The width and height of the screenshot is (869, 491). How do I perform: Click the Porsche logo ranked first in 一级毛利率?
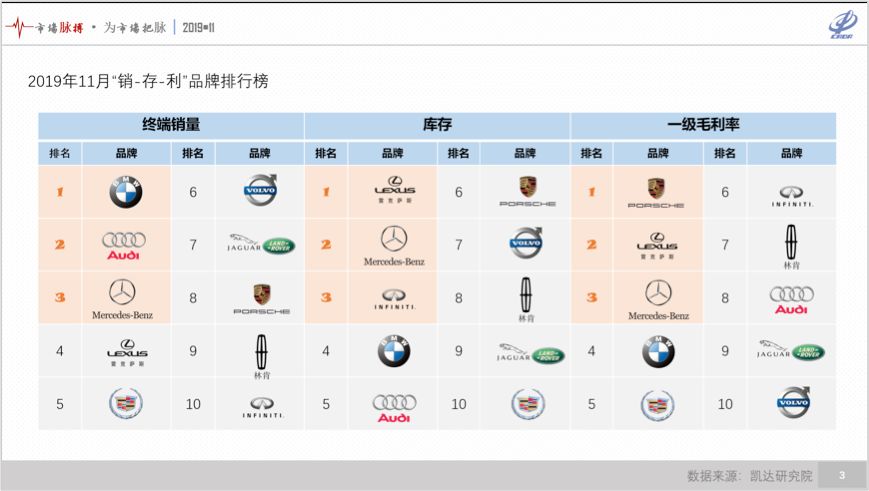656,192
